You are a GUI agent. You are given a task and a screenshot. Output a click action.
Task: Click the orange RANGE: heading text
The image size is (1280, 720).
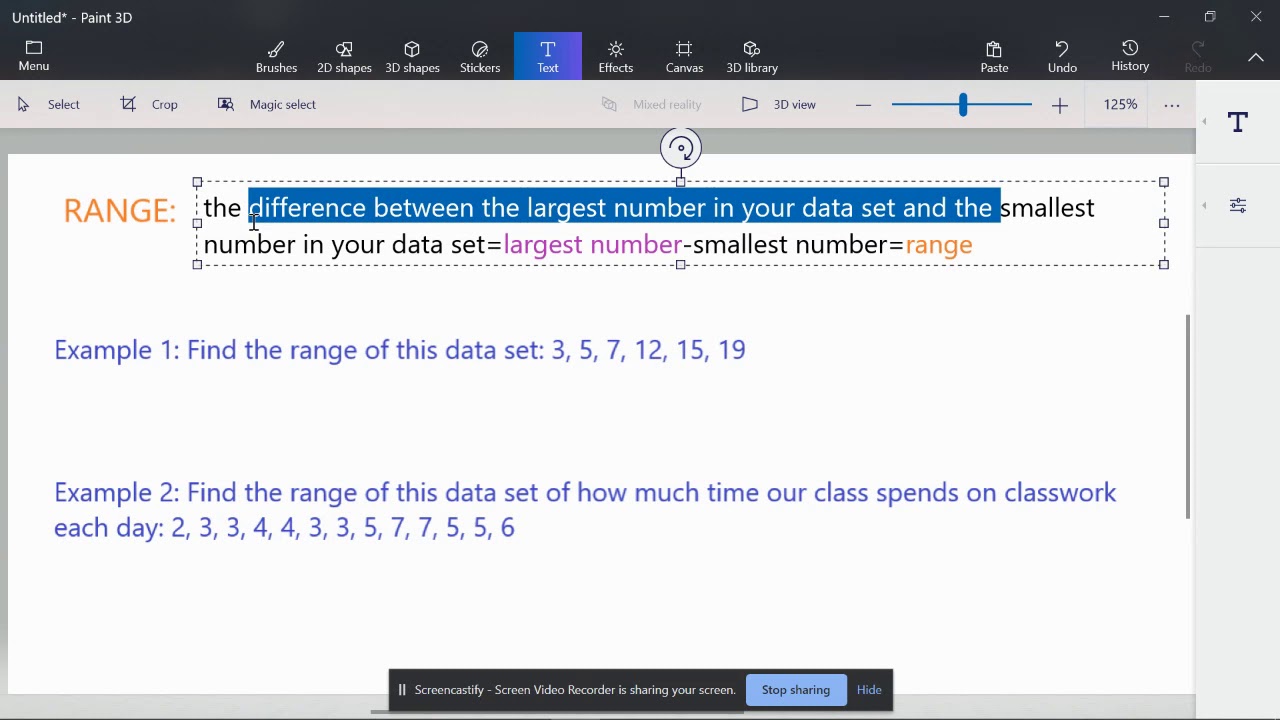click(x=120, y=211)
